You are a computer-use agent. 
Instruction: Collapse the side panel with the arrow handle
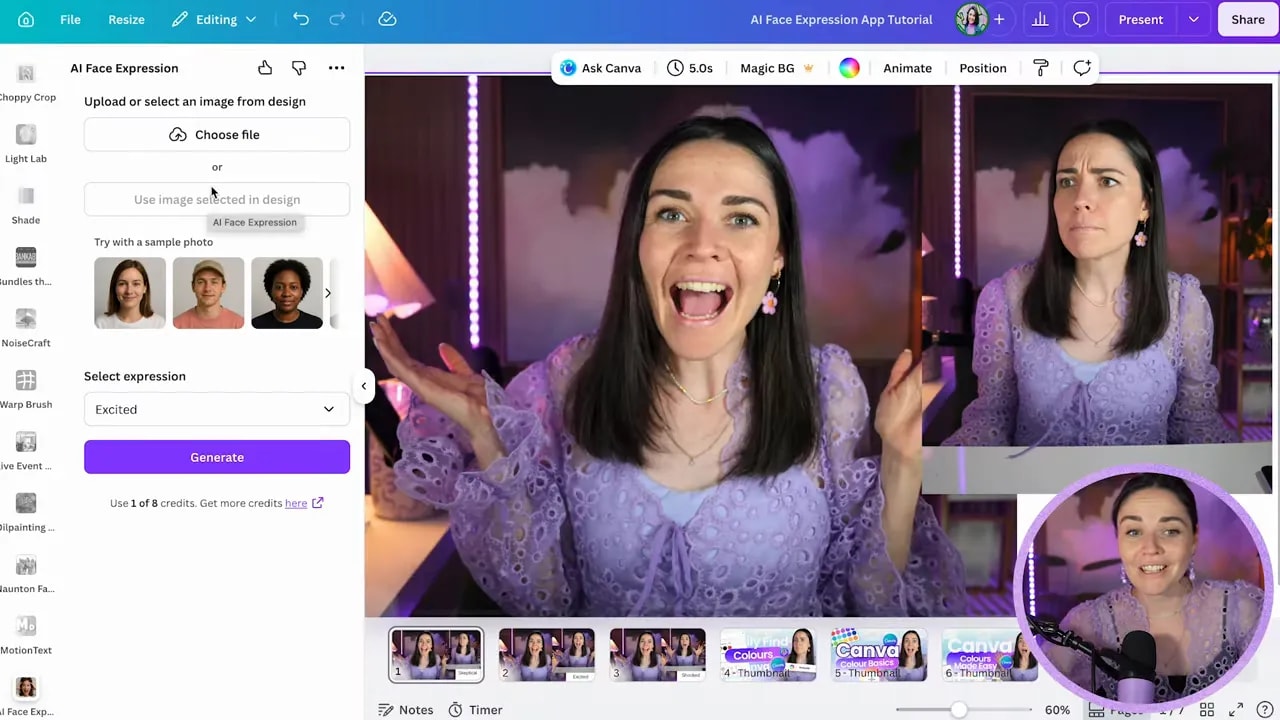tap(364, 386)
